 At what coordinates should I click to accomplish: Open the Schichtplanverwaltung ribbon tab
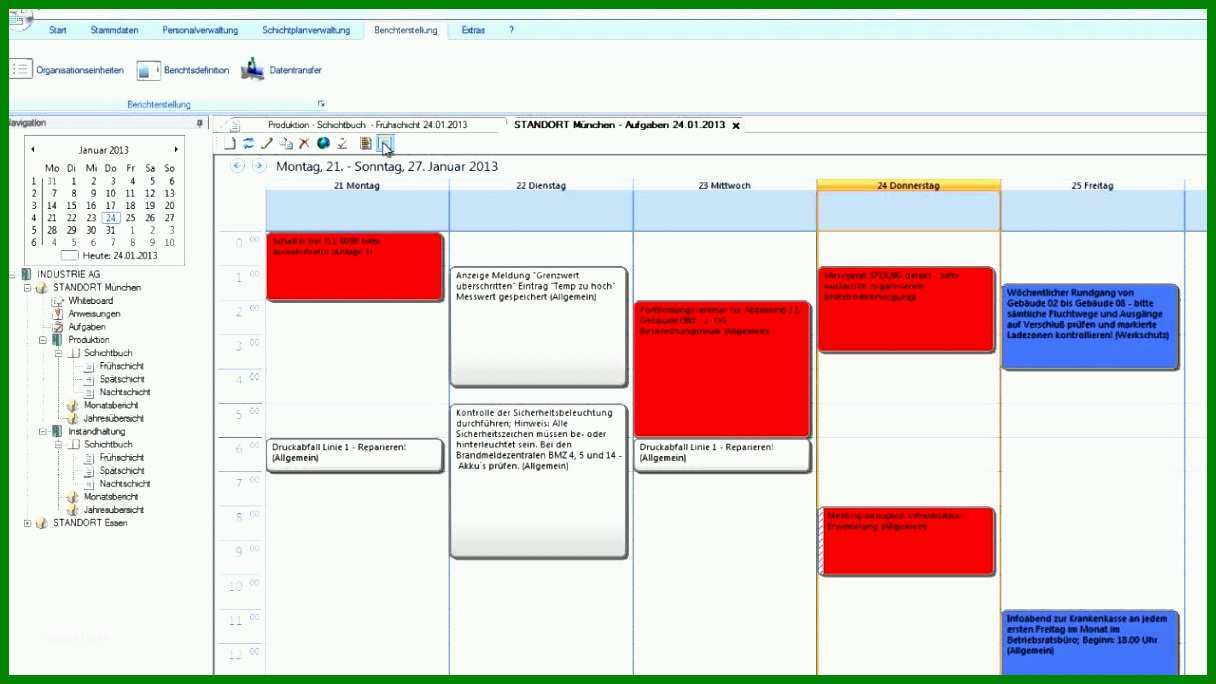(306, 30)
